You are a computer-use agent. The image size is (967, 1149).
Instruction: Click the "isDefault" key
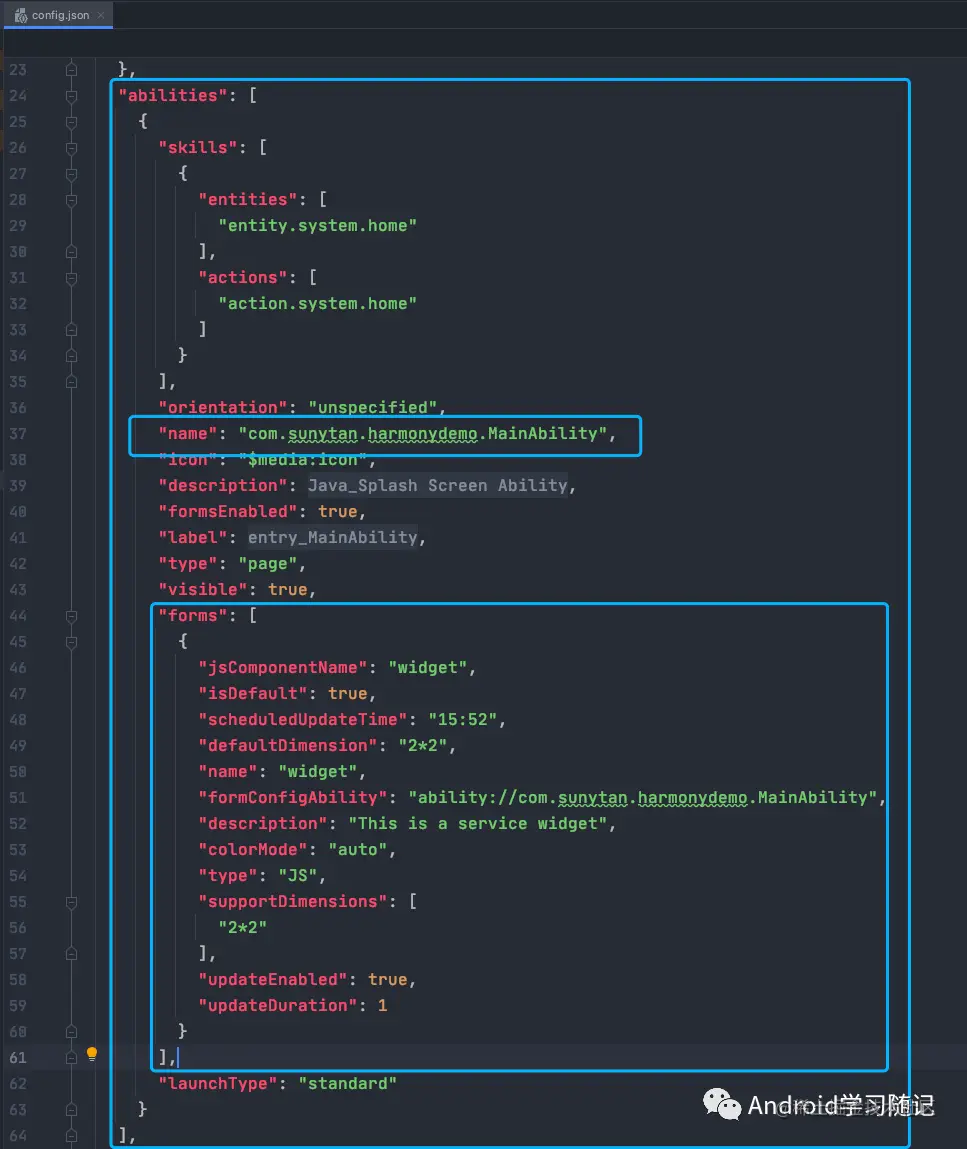[x=253, y=693]
